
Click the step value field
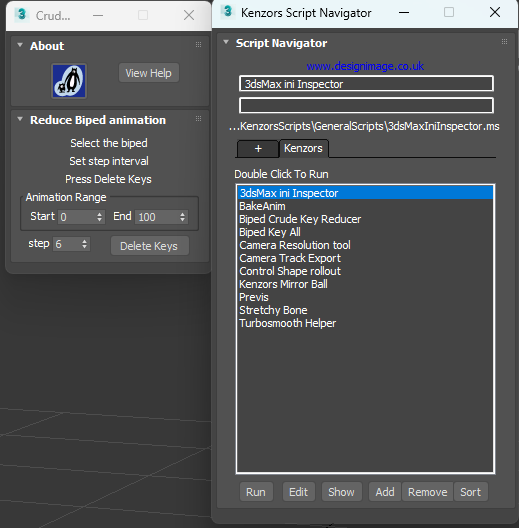pyautogui.click(x=66, y=244)
